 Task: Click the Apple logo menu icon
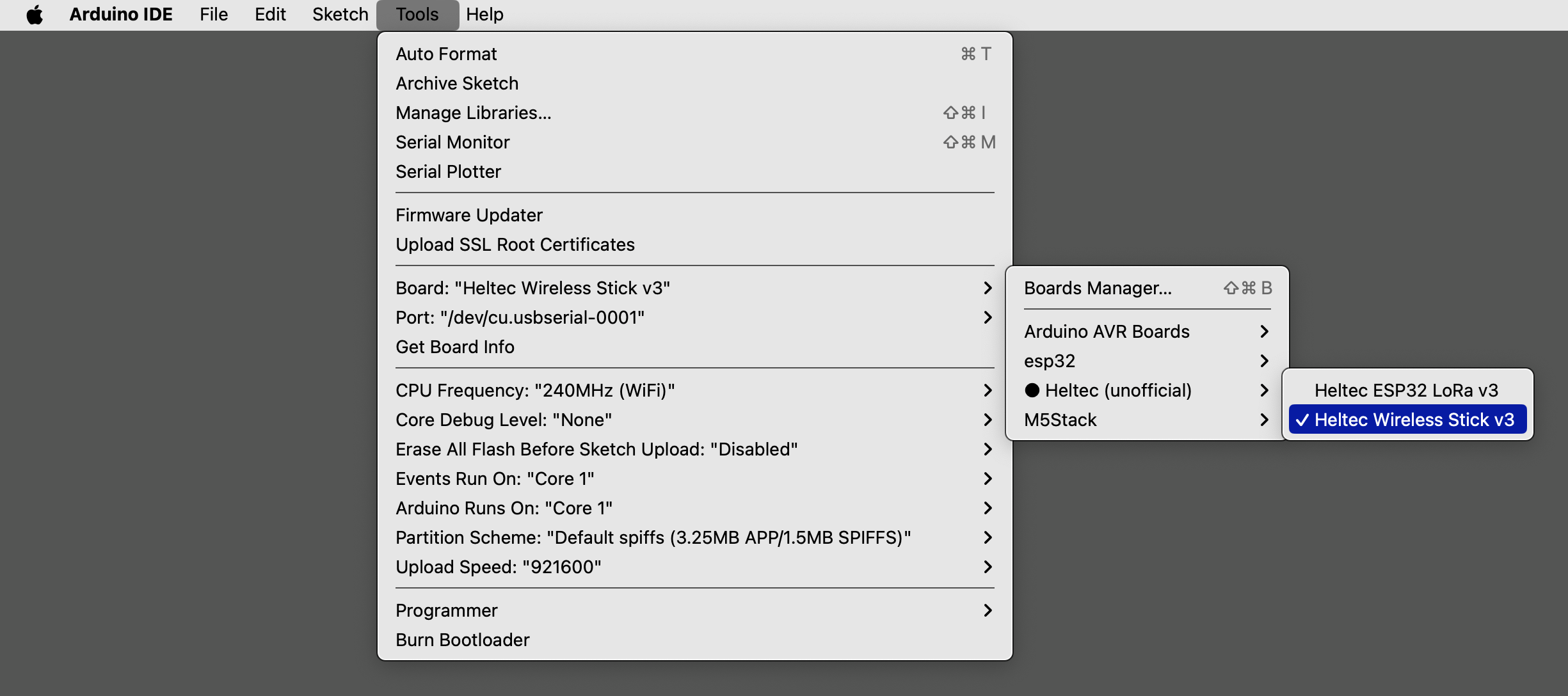35,15
